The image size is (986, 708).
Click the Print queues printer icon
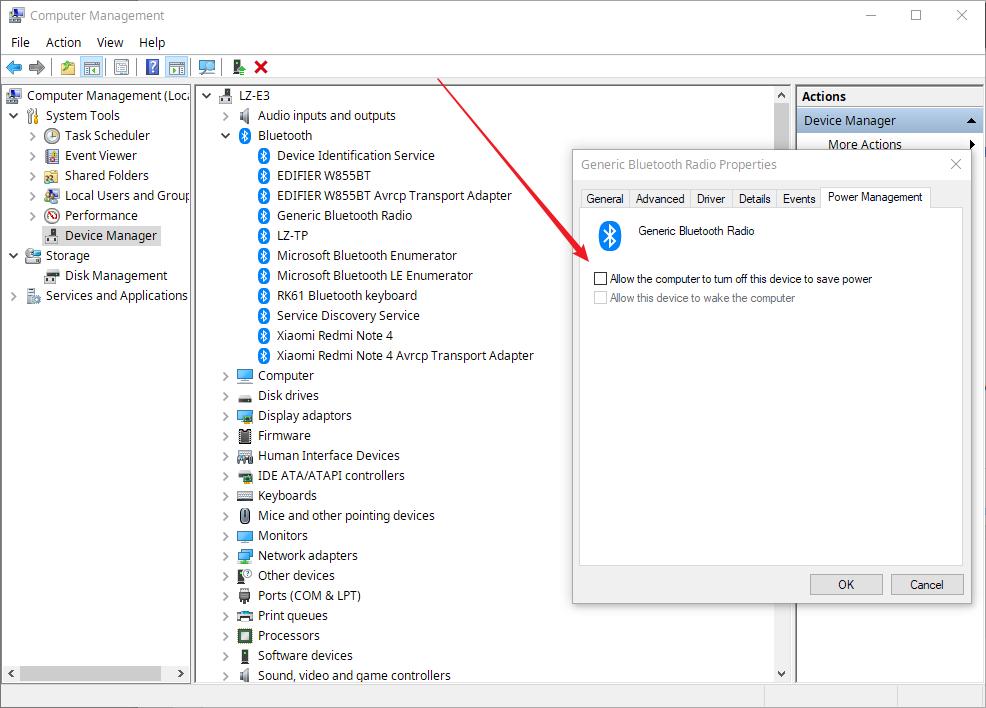click(245, 616)
